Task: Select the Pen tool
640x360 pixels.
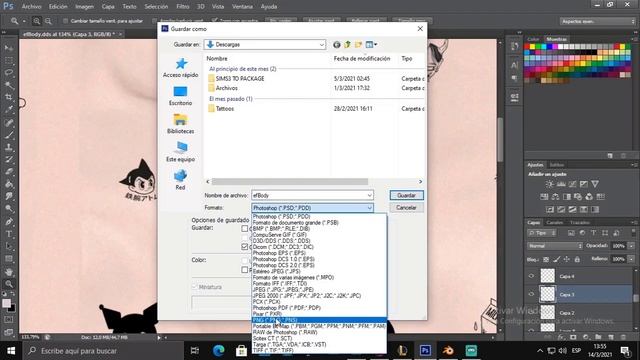Action: pos(9,222)
